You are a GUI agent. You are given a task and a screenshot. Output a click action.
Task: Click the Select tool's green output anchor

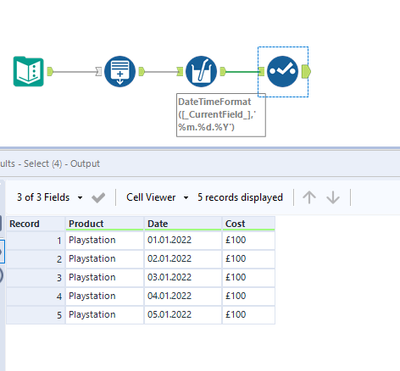(x=306, y=71)
